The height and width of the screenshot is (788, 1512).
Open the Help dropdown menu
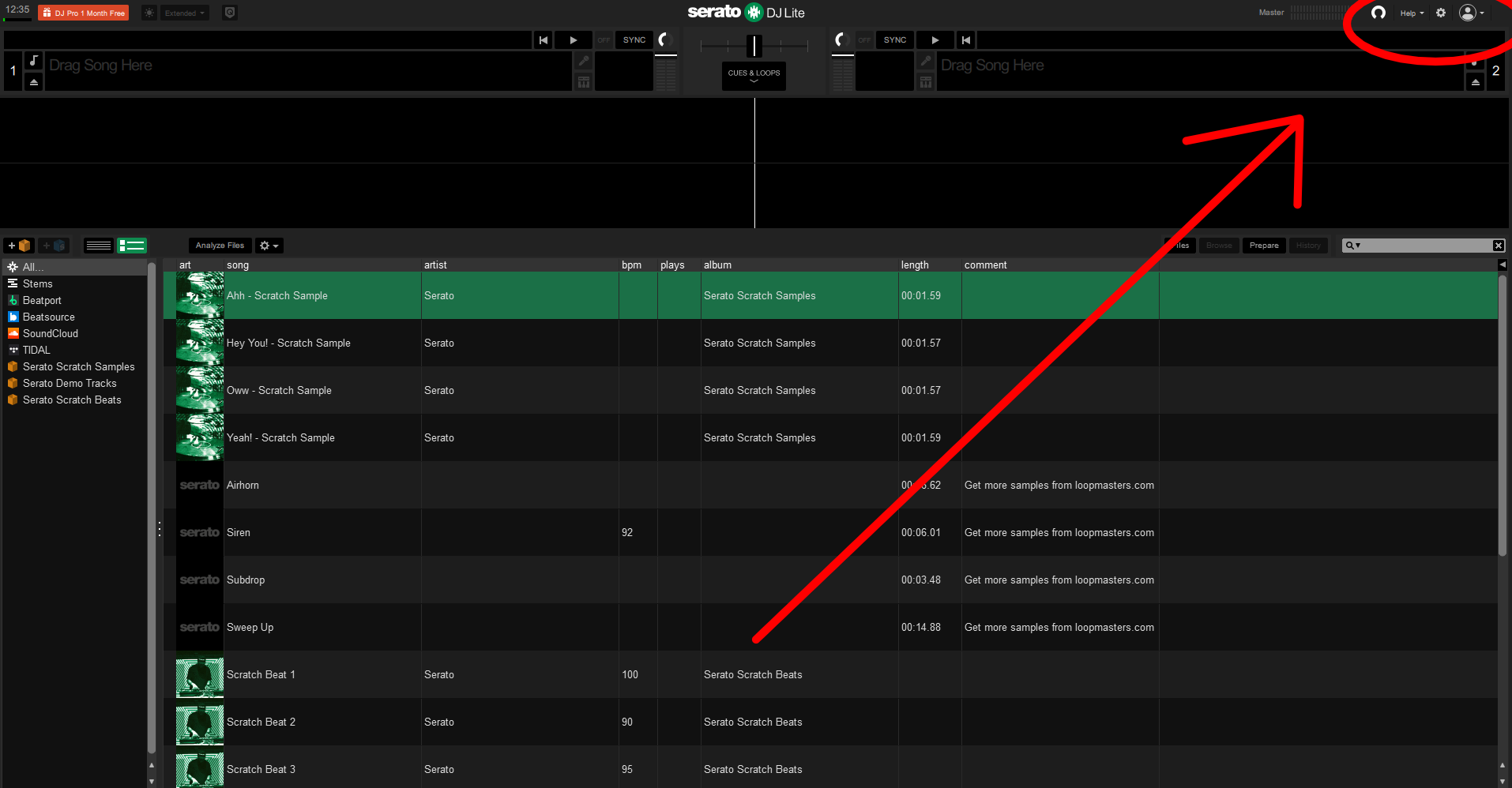1411,13
